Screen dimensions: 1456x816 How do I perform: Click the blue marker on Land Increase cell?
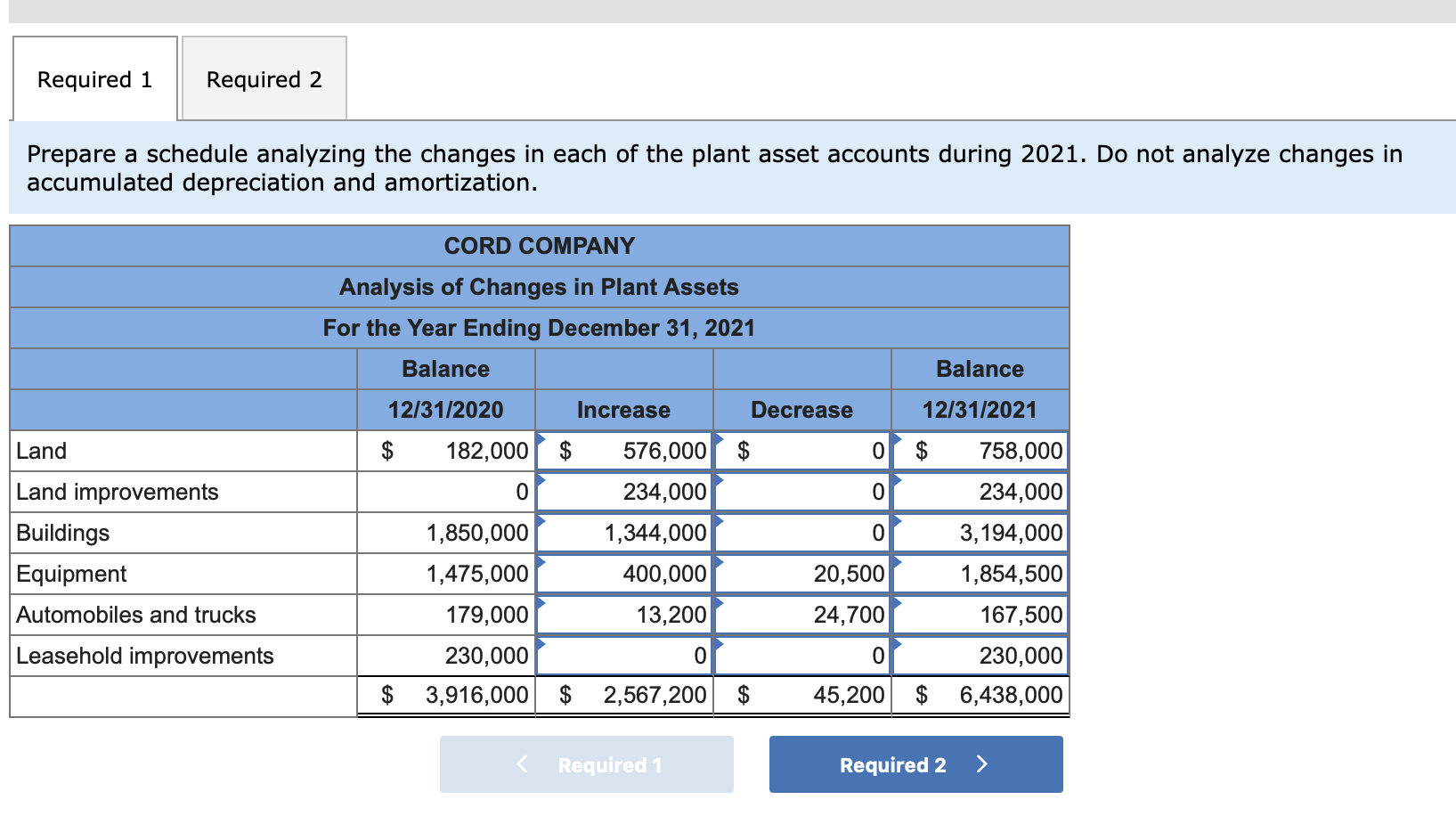(x=541, y=440)
